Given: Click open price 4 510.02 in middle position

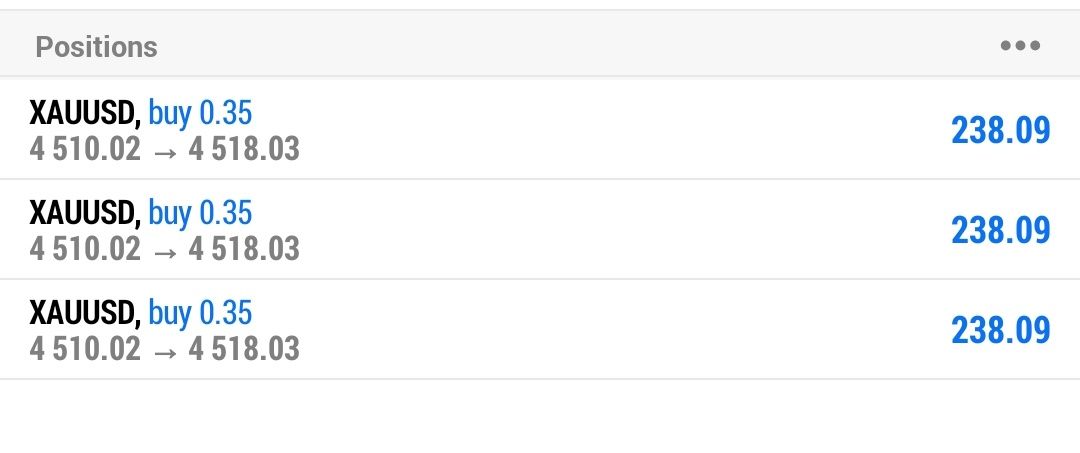Looking at the screenshot, I should click(x=85, y=248).
